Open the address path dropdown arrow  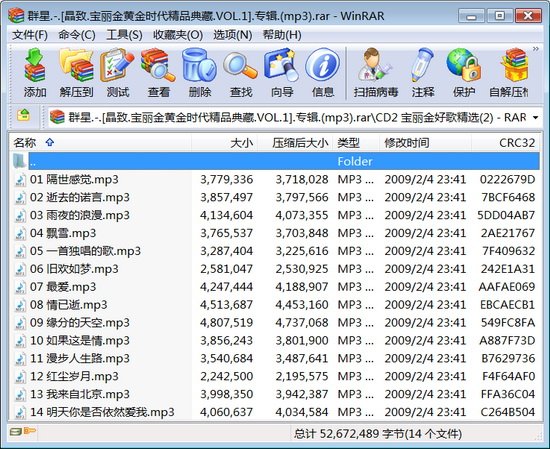536,118
